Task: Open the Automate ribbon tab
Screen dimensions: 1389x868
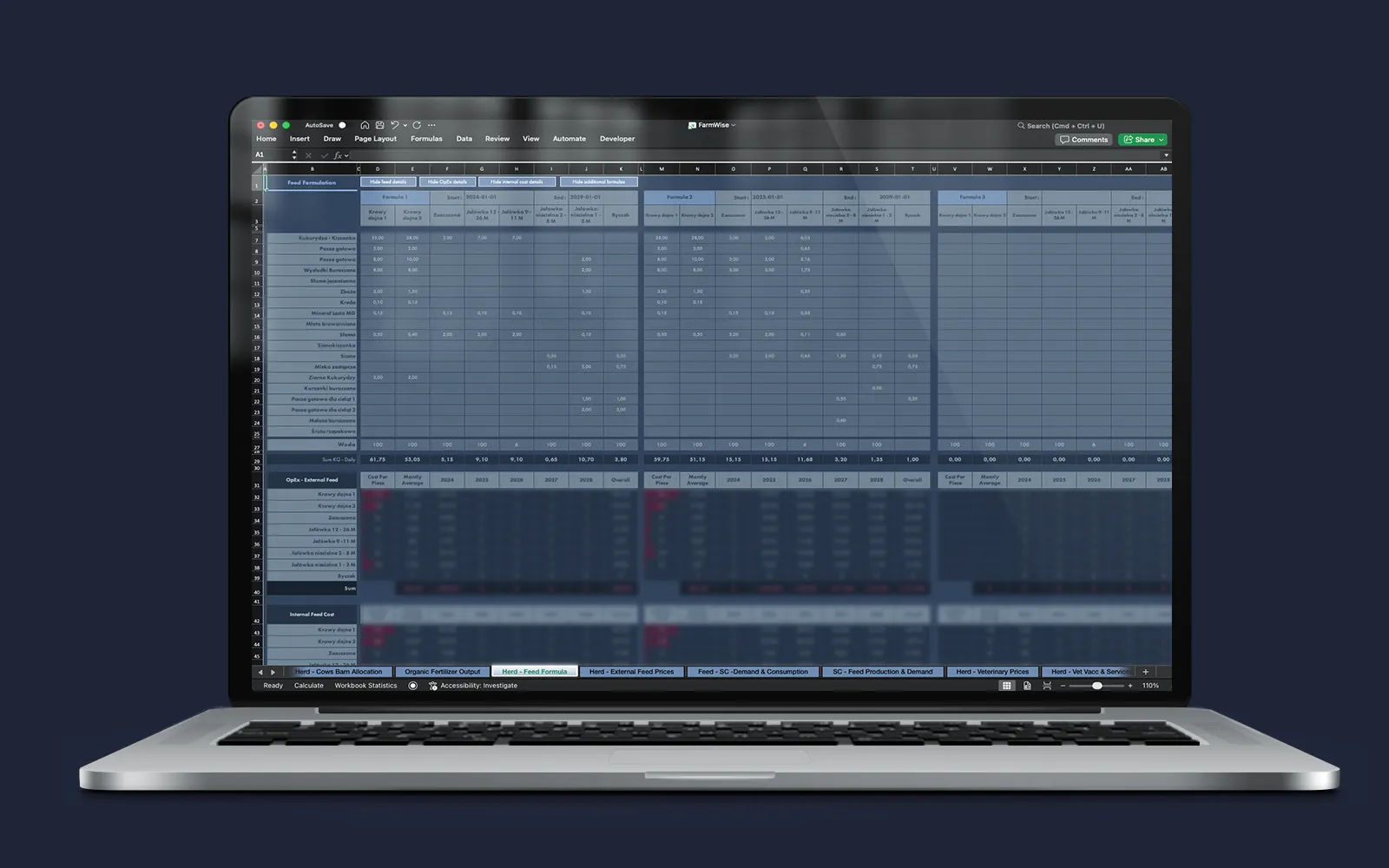Action: 569,139
